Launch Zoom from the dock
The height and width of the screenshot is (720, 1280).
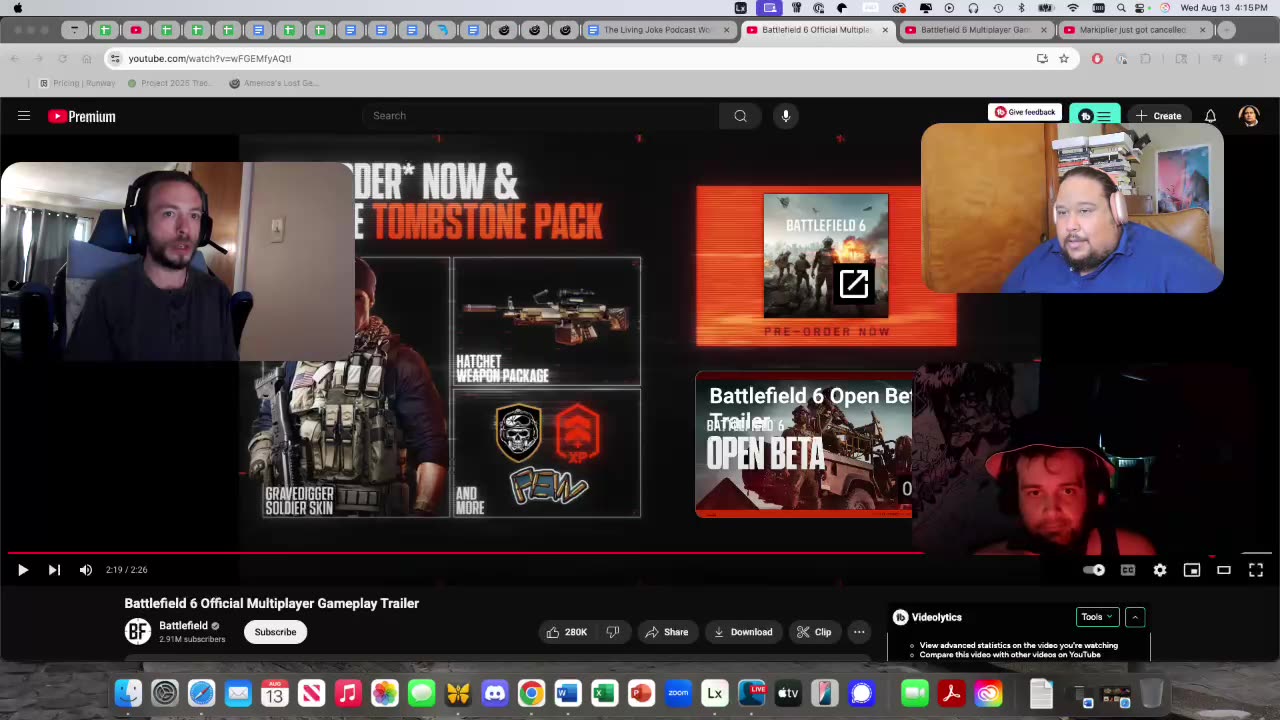coord(678,693)
